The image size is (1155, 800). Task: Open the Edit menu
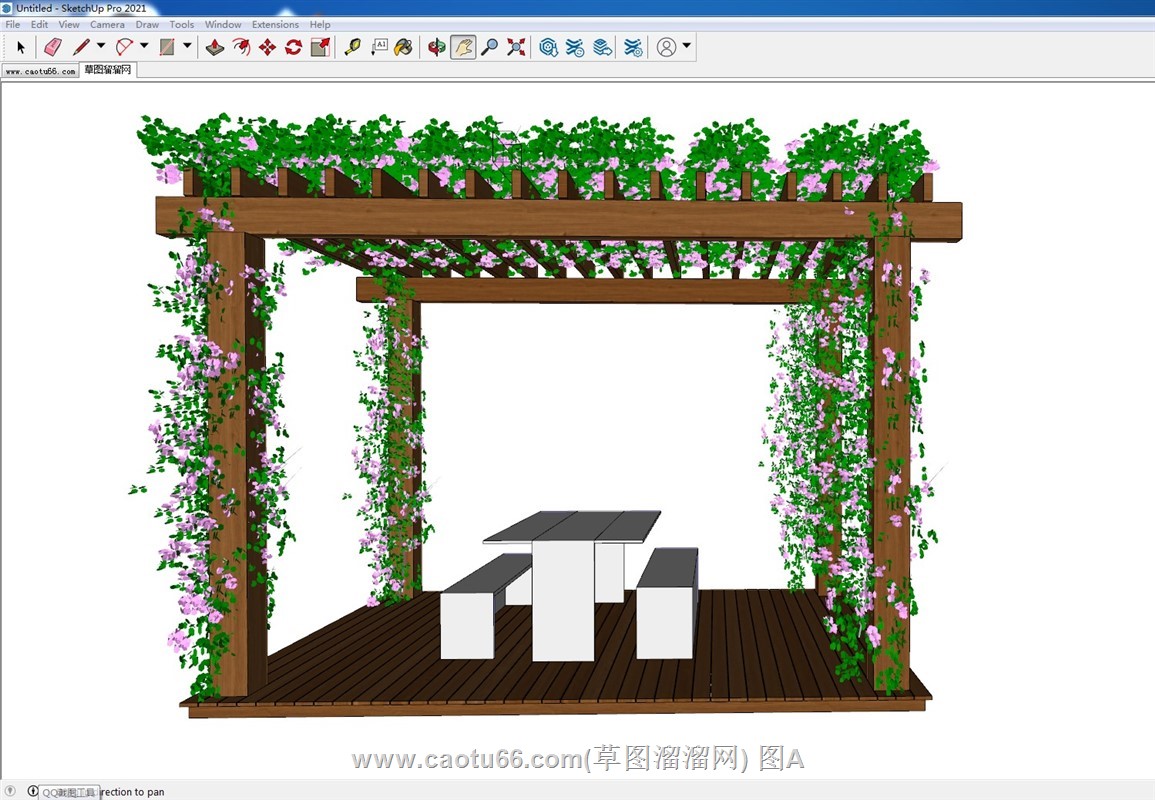[x=39, y=24]
